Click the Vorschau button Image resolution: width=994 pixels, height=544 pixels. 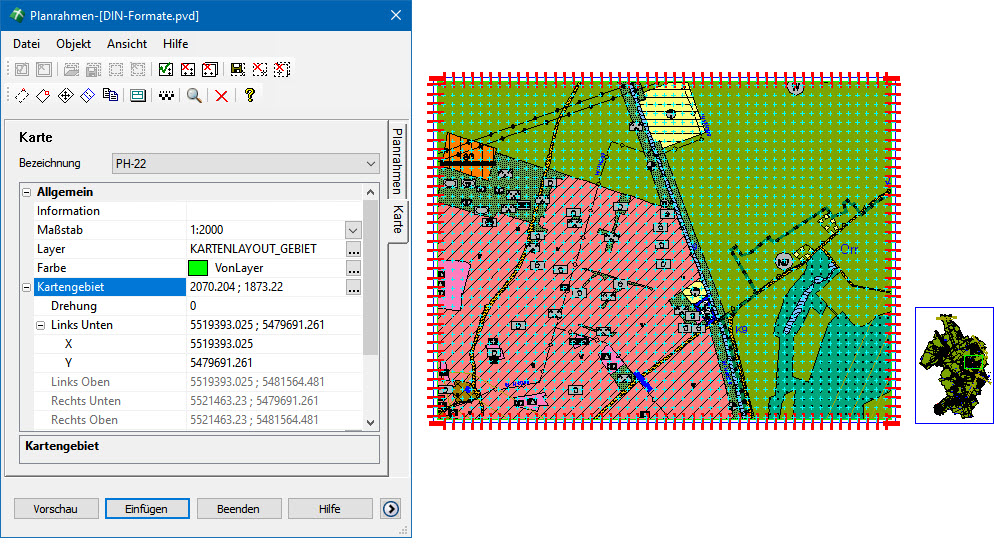55,509
